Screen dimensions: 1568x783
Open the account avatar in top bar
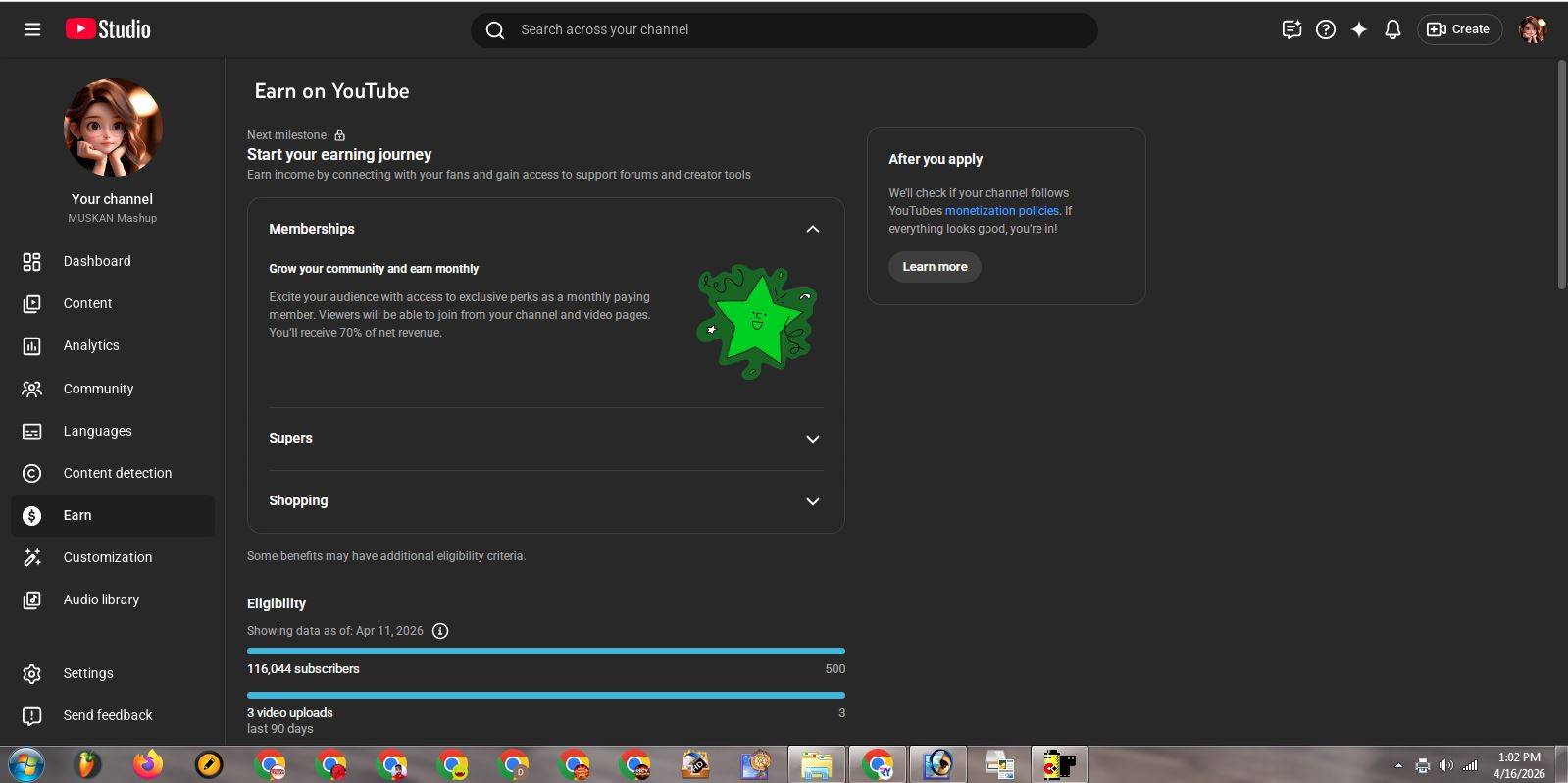click(1532, 29)
